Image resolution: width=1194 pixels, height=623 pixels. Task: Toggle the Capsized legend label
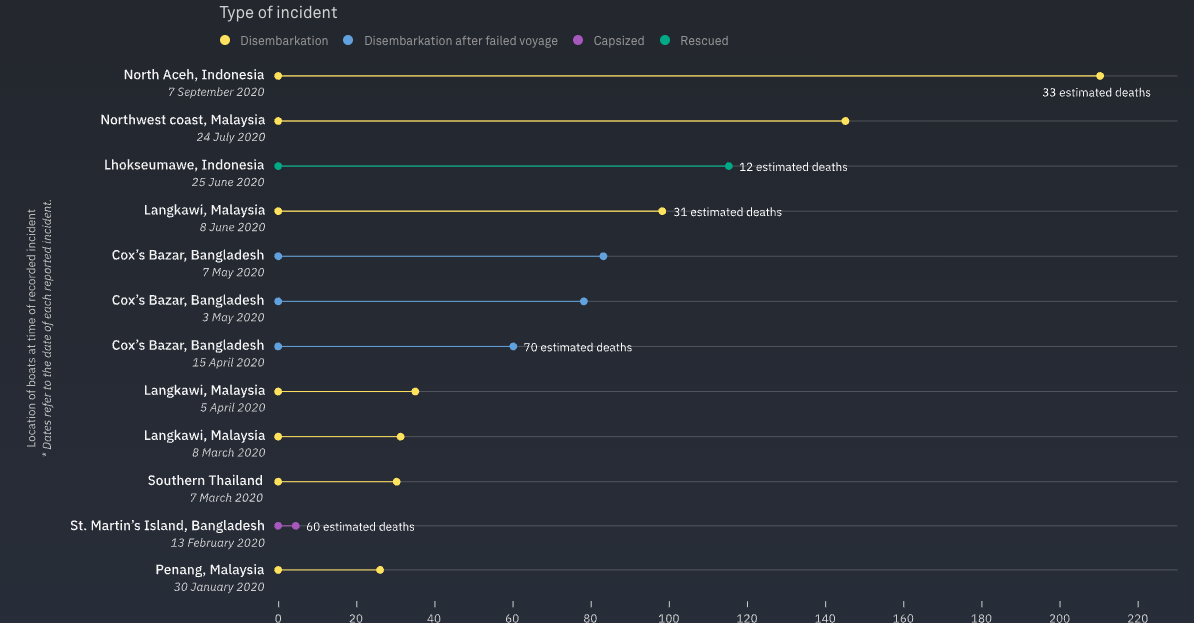(x=618, y=41)
